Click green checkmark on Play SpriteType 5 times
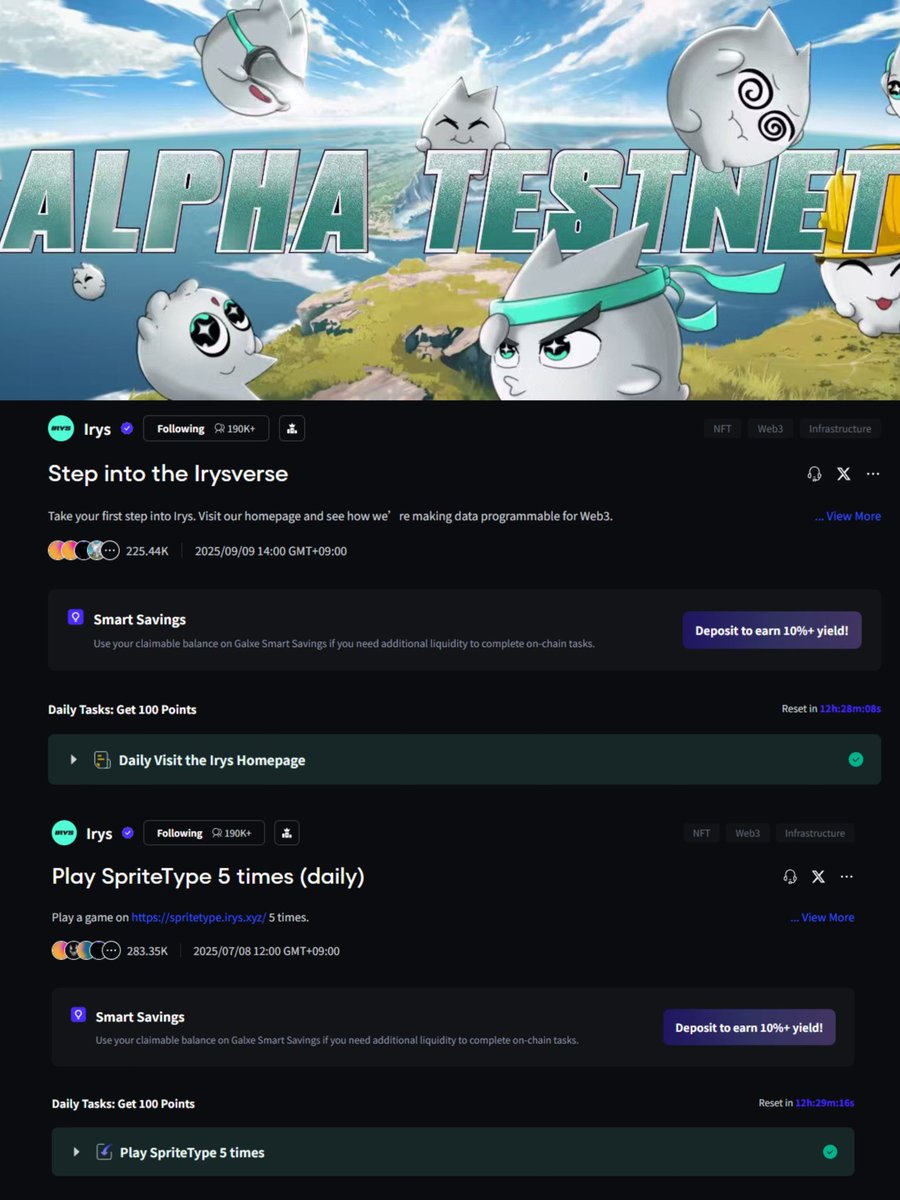The width and height of the screenshot is (900, 1200). click(x=830, y=1152)
